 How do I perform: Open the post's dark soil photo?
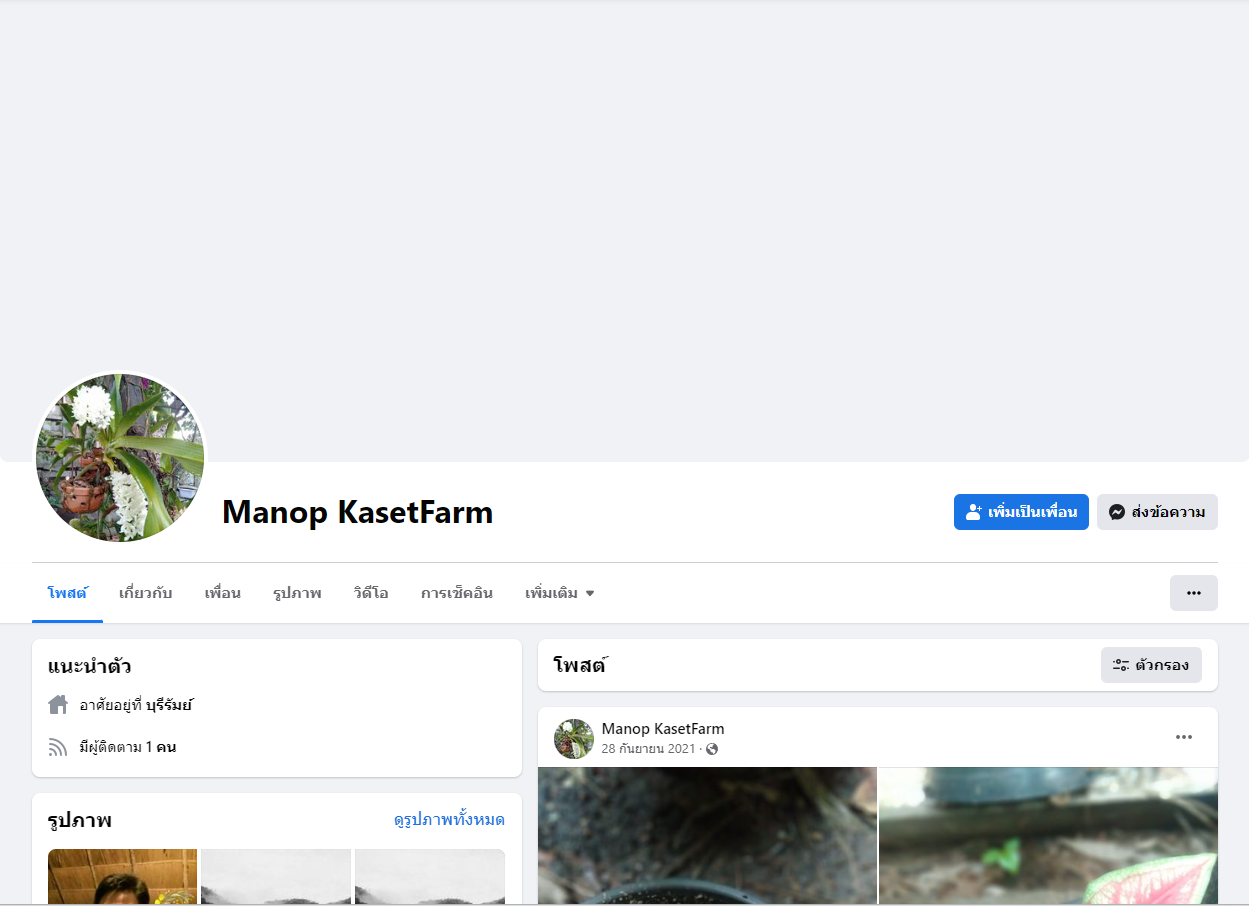point(707,835)
